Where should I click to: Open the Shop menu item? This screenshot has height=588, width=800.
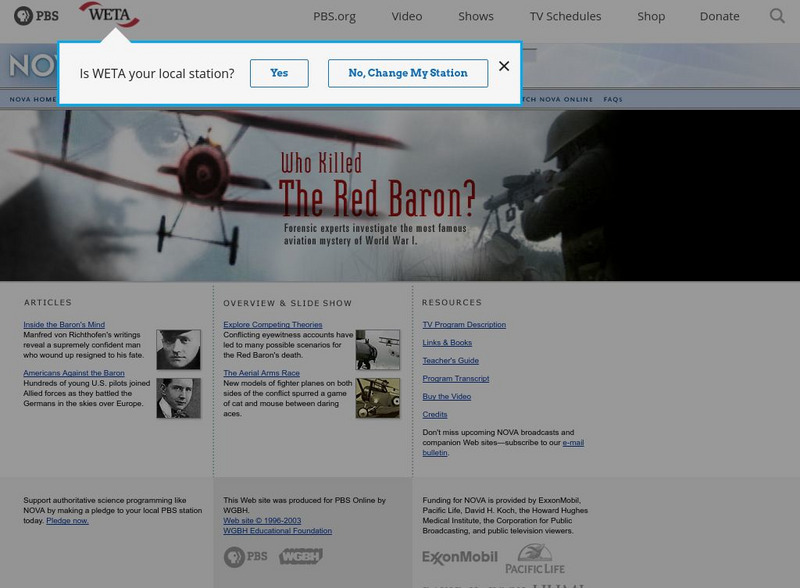(651, 16)
